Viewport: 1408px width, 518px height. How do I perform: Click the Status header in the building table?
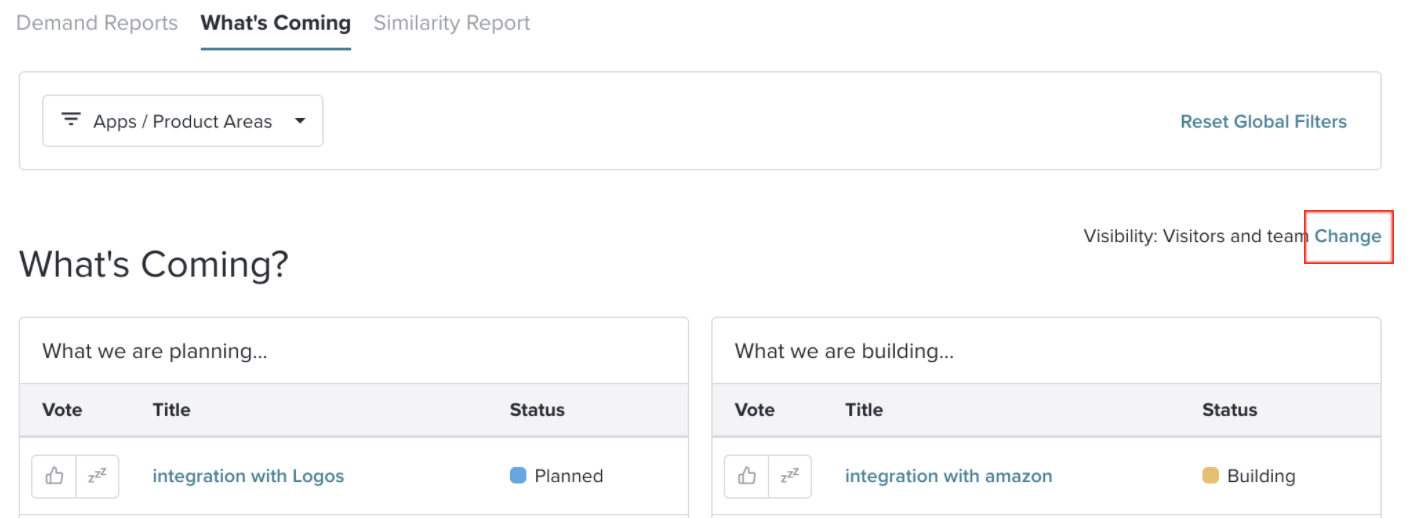tap(1230, 410)
